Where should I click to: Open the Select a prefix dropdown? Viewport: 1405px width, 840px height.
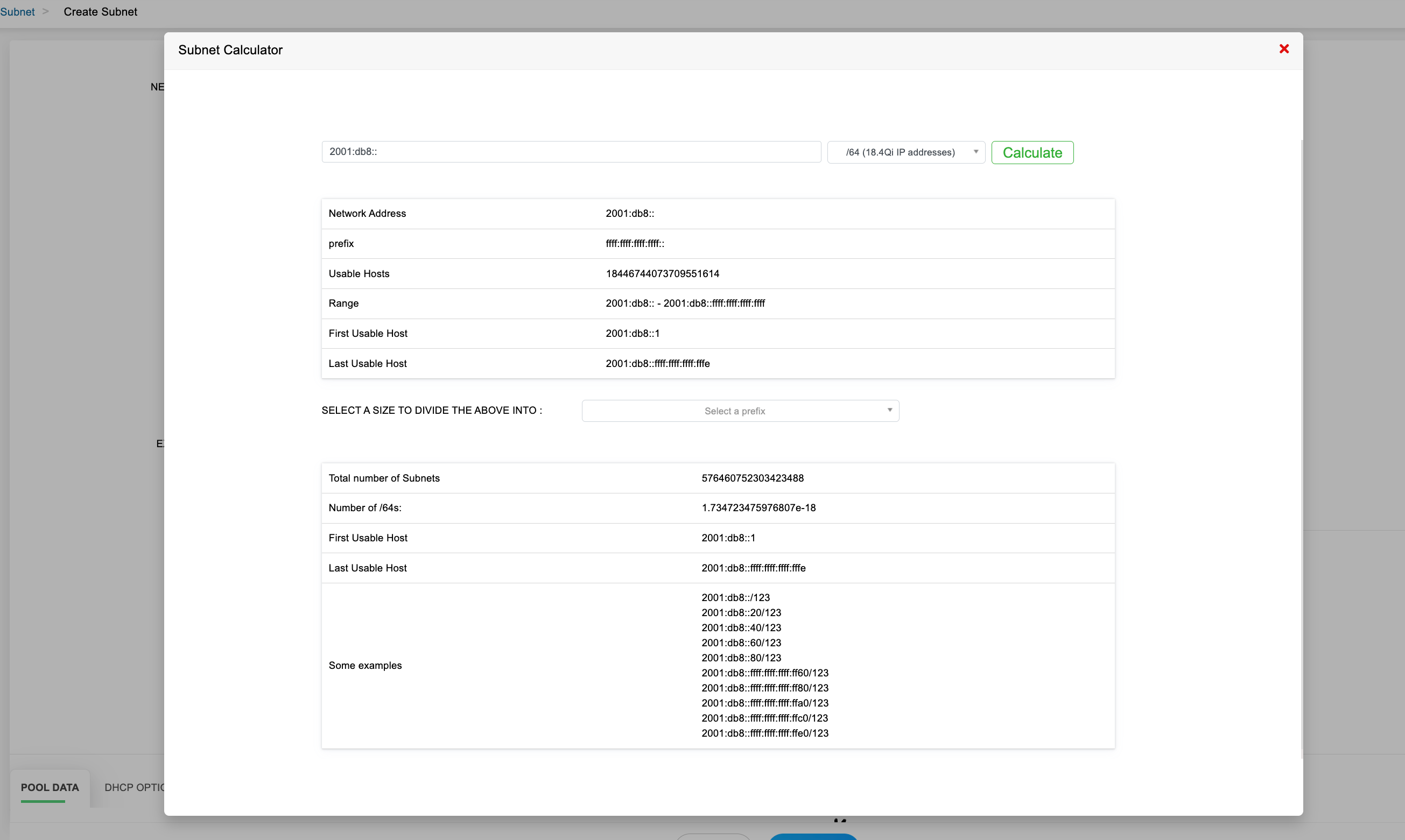click(739, 411)
